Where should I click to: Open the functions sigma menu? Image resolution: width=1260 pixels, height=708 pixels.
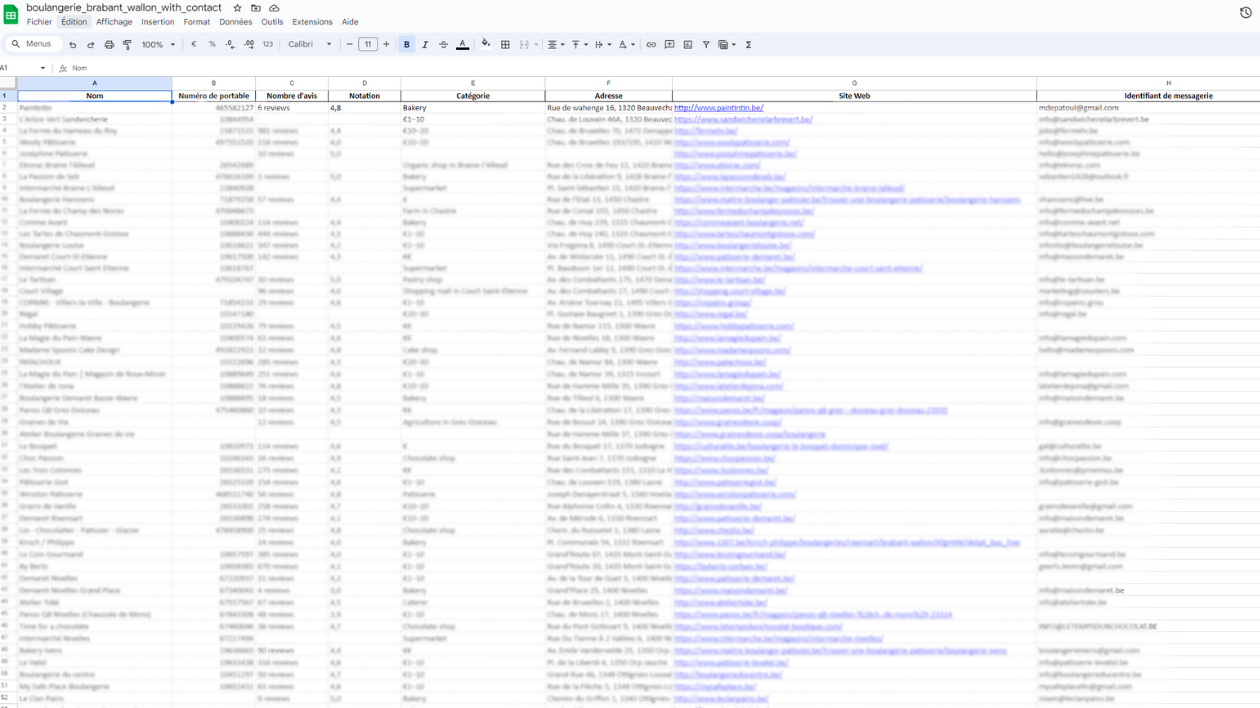pyautogui.click(x=748, y=45)
